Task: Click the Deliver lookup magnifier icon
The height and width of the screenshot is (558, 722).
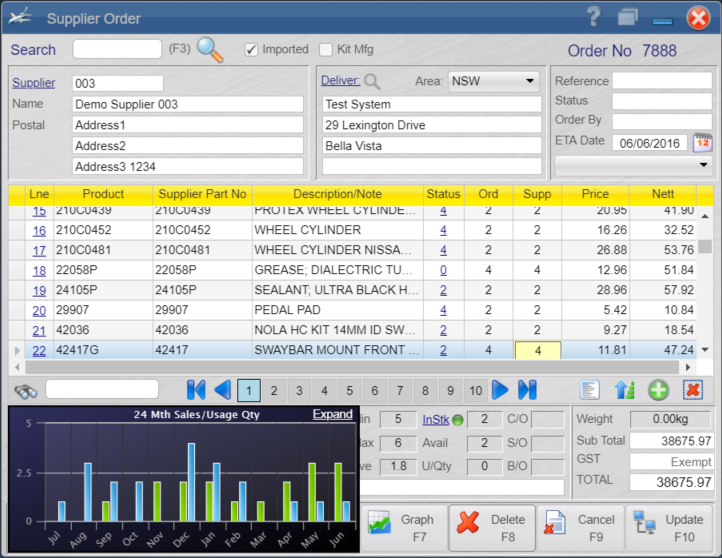Action: click(372, 82)
